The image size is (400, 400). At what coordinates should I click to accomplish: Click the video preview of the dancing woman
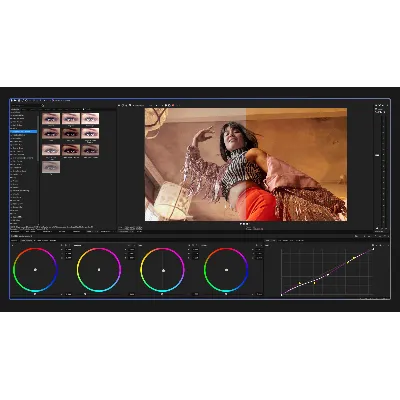246,164
